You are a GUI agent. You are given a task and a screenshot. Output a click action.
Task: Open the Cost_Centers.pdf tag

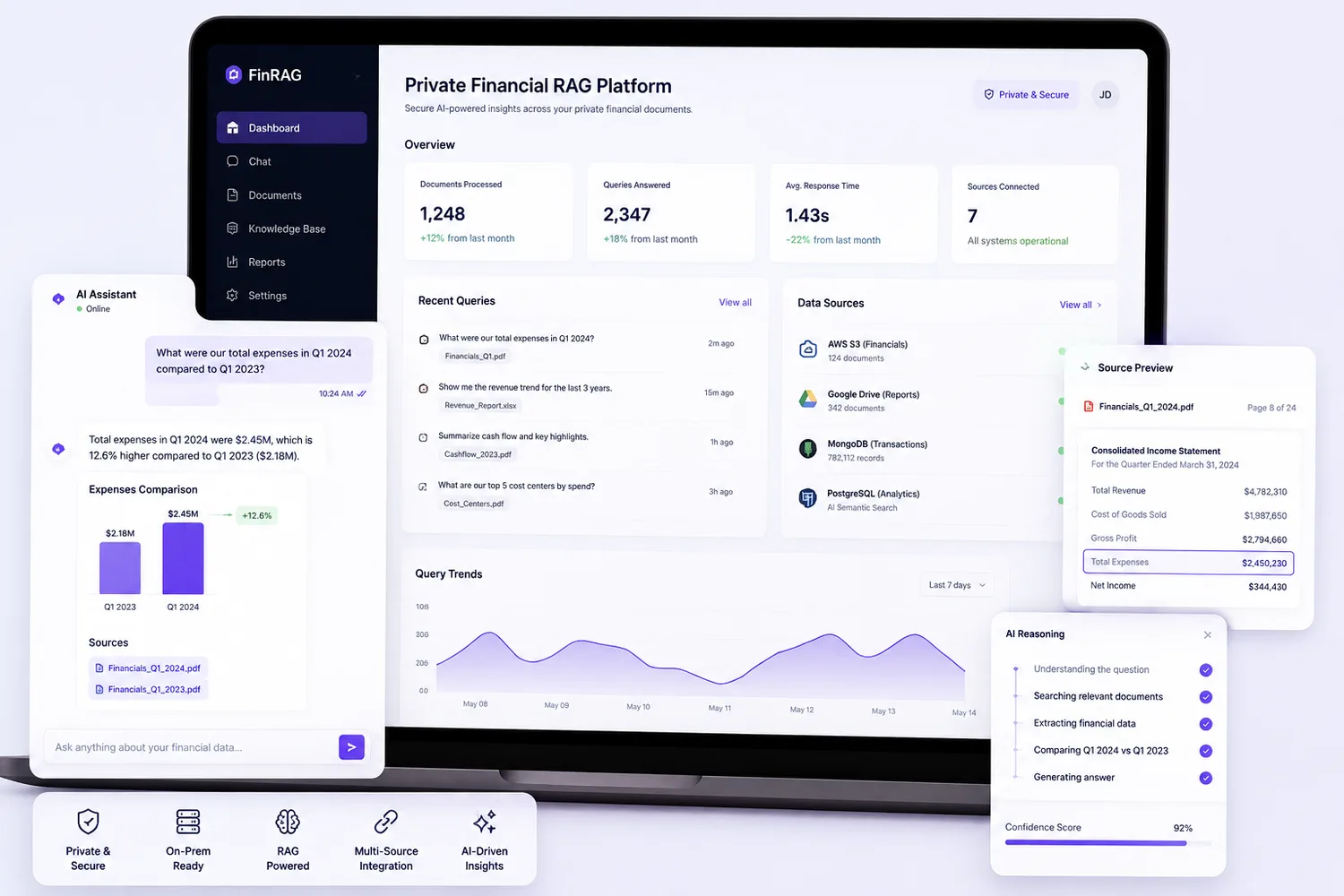click(473, 504)
